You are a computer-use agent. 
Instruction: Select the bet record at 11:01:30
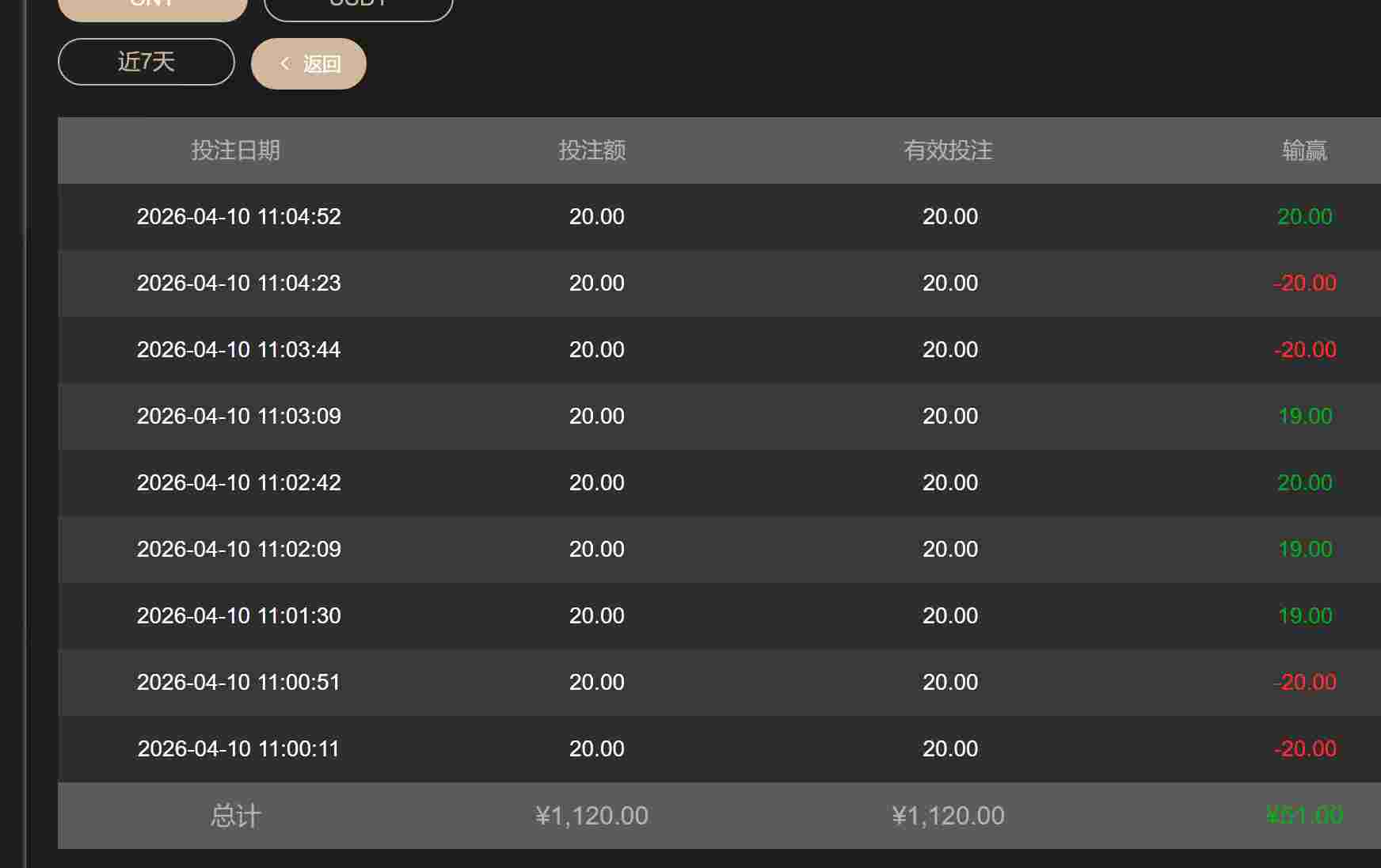(x=238, y=616)
